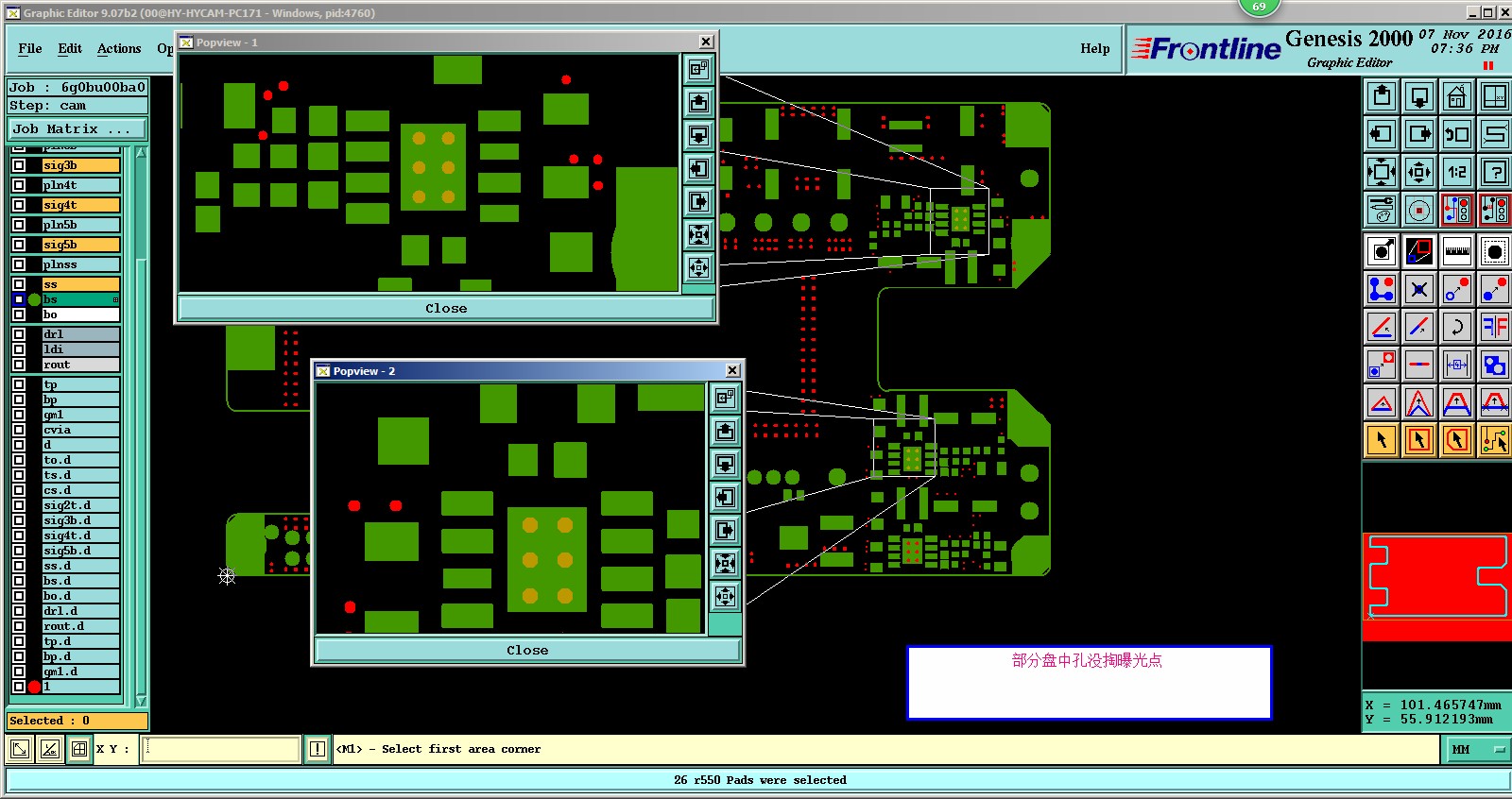
Task: Toggle the sig3b layer display checkbox
Action: pyautogui.click(x=19, y=165)
